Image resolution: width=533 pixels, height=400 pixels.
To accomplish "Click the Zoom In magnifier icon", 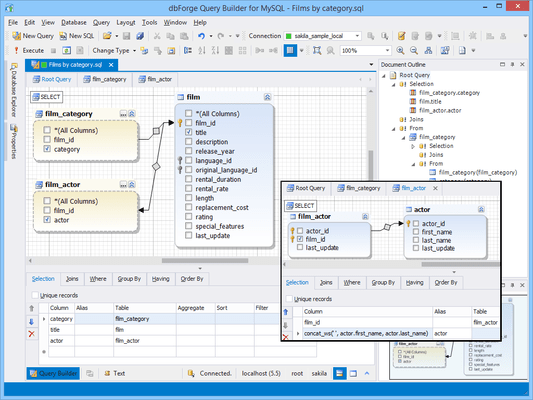I will point(400,51).
